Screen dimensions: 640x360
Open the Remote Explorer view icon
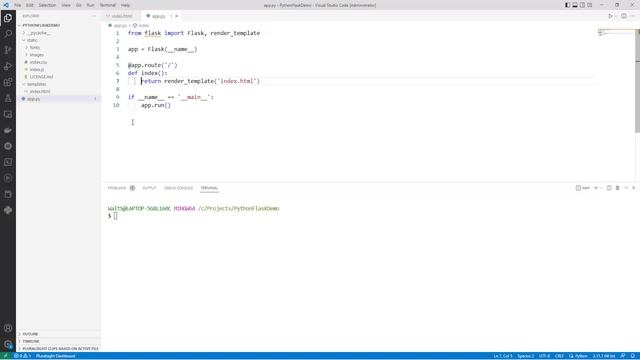pyautogui.click(x=8, y=114)
